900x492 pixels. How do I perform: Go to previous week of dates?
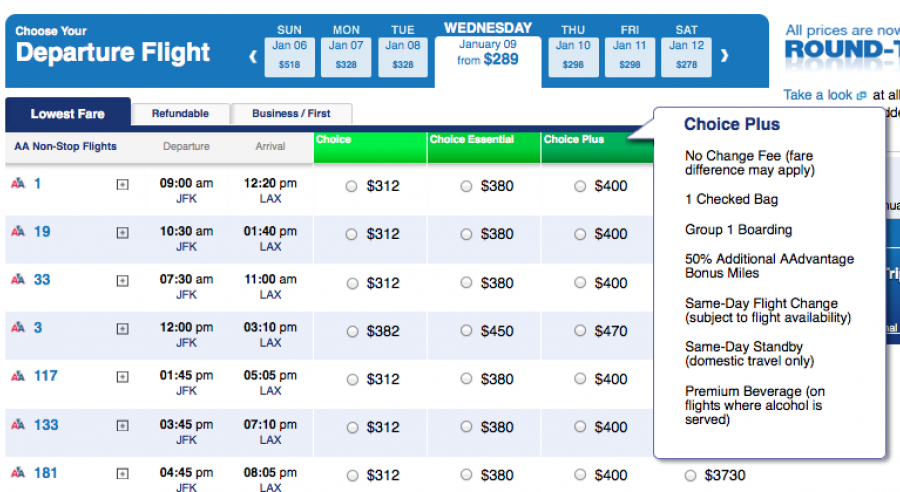click(254, 56)
